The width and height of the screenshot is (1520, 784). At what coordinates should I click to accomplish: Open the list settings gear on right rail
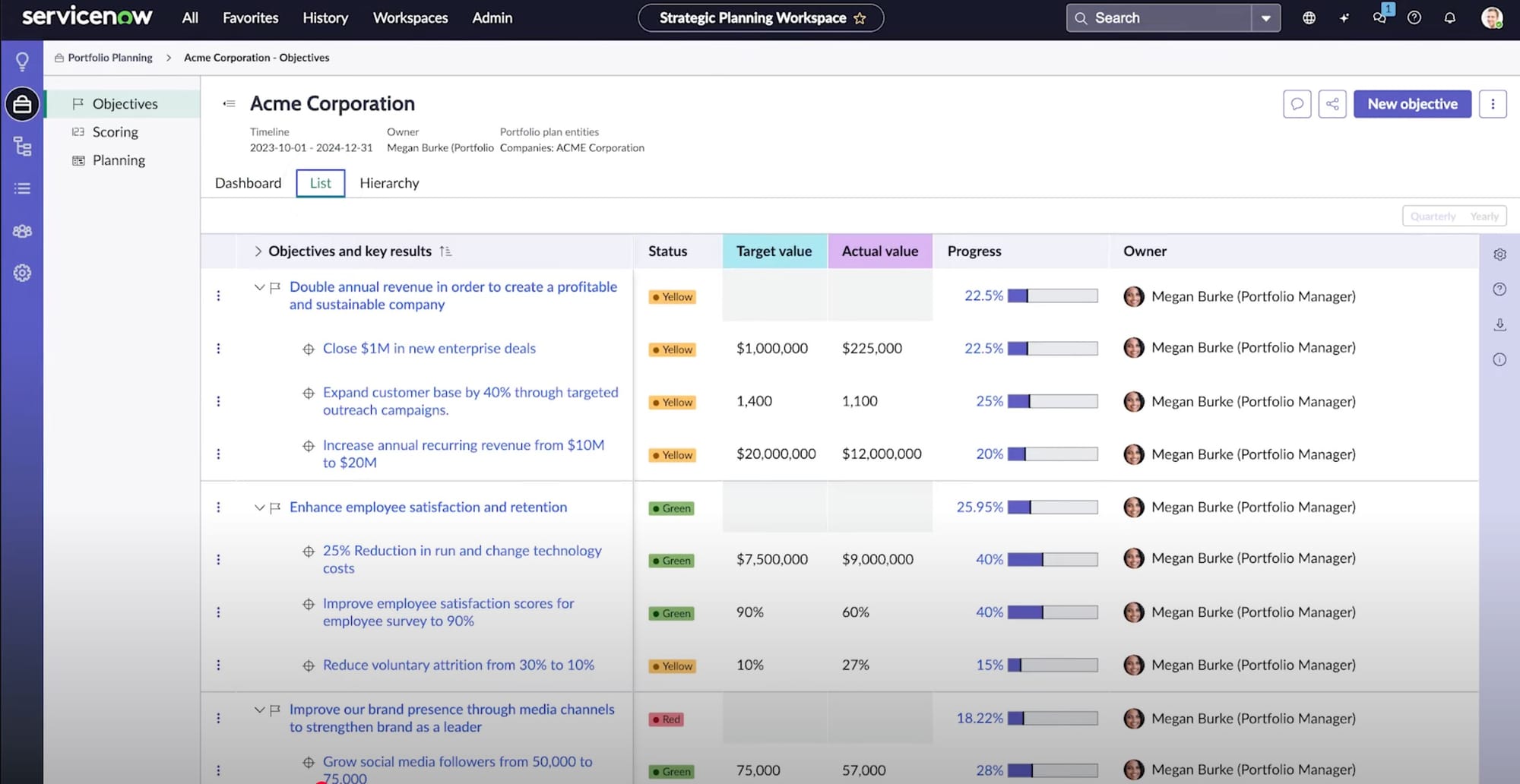click(1499, 254)
